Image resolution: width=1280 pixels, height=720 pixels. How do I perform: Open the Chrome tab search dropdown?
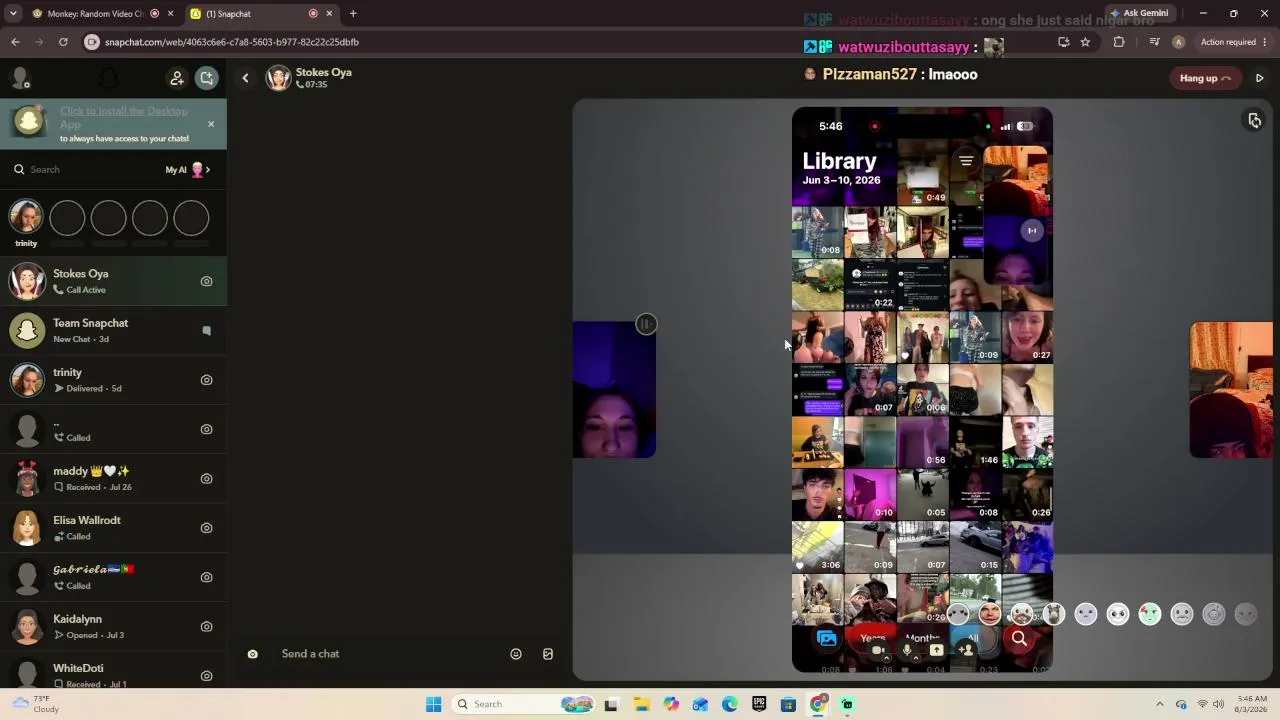tap(13, 14)
